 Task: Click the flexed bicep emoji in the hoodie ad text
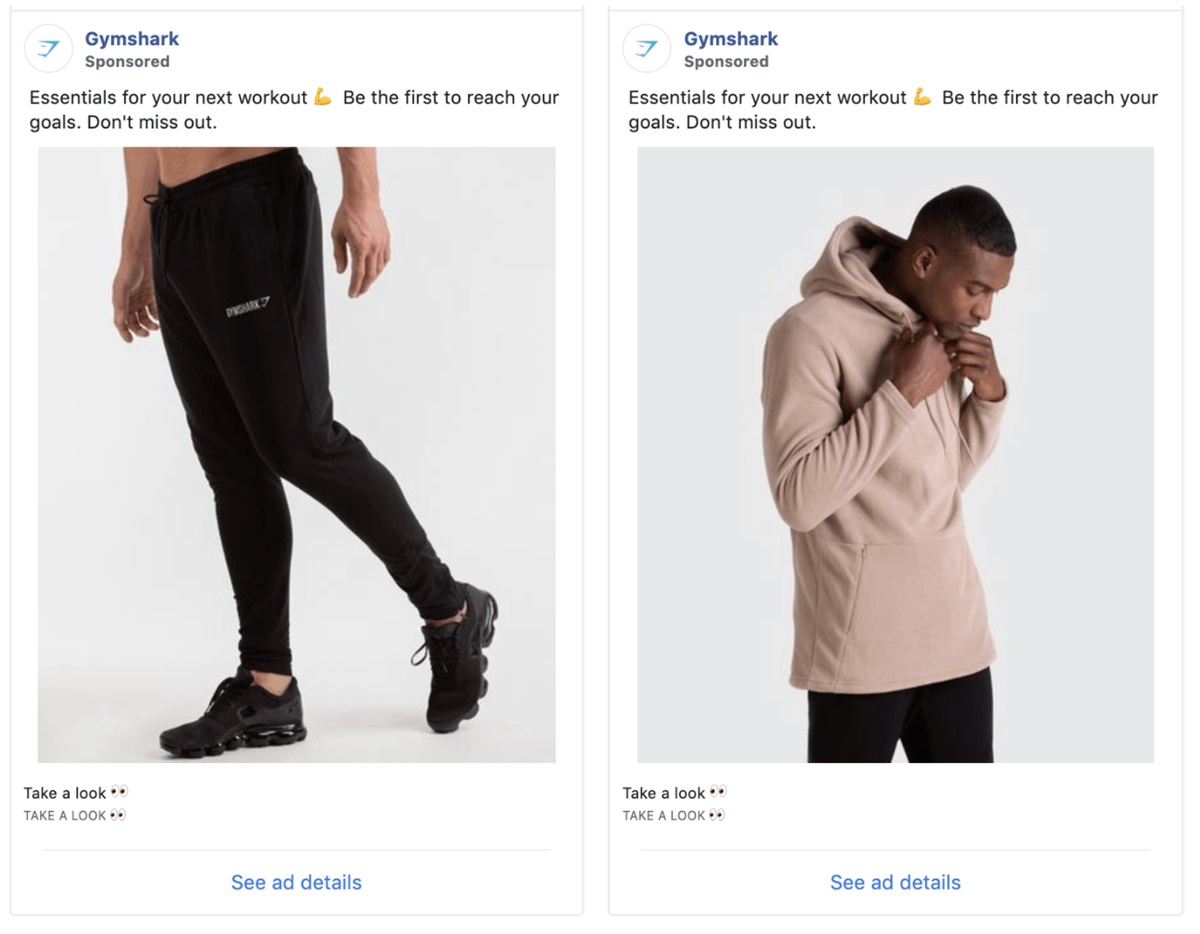[922, 98]
